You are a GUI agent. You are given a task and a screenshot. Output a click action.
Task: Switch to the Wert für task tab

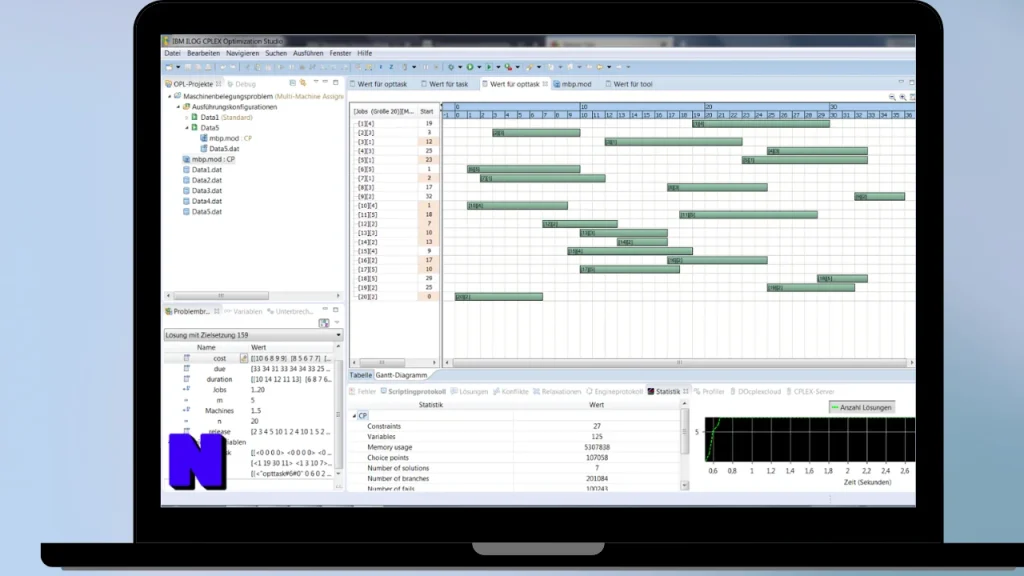click(x=444, y=84)
